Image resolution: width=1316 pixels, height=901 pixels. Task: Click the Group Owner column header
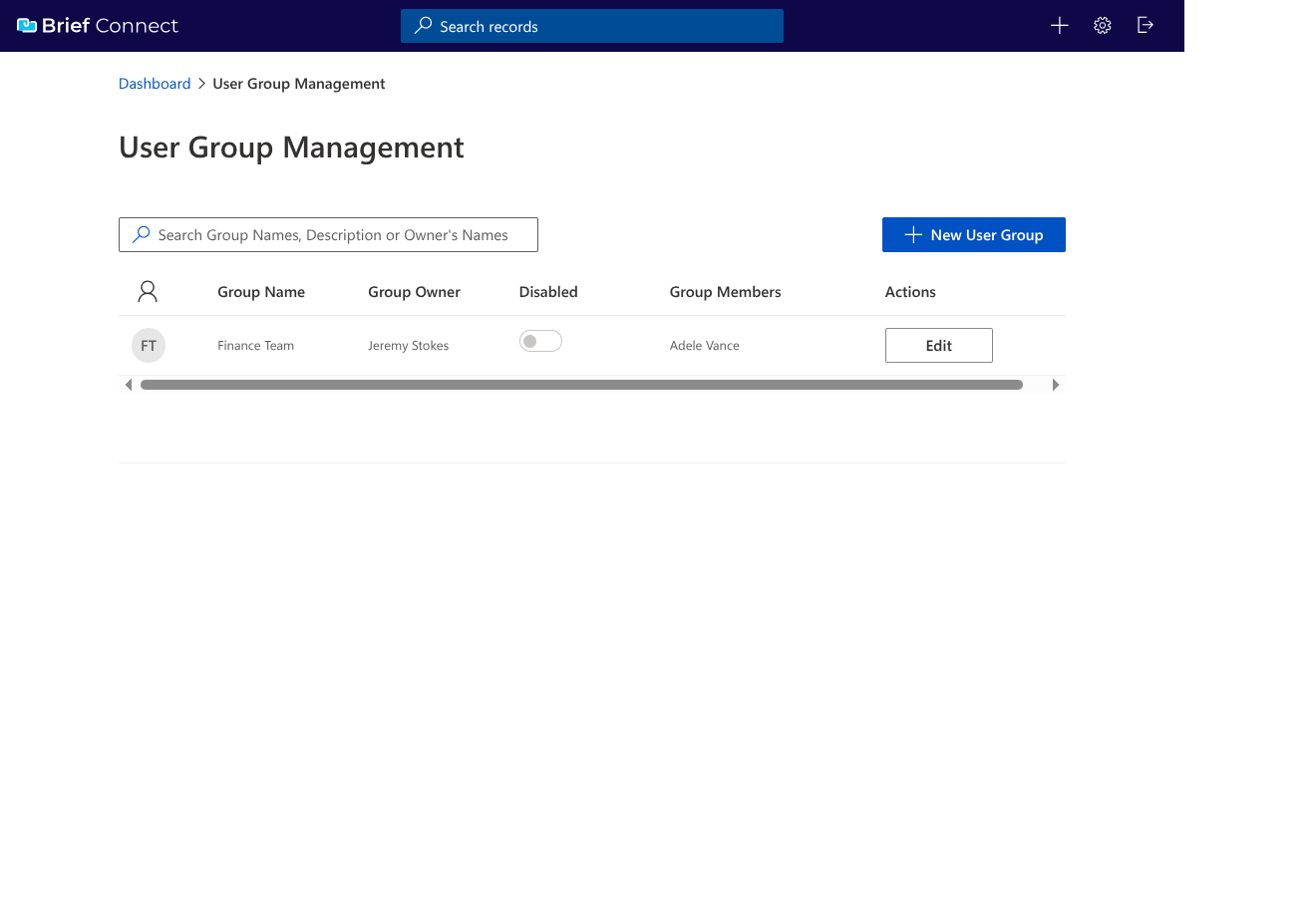(x=414, y=291)
